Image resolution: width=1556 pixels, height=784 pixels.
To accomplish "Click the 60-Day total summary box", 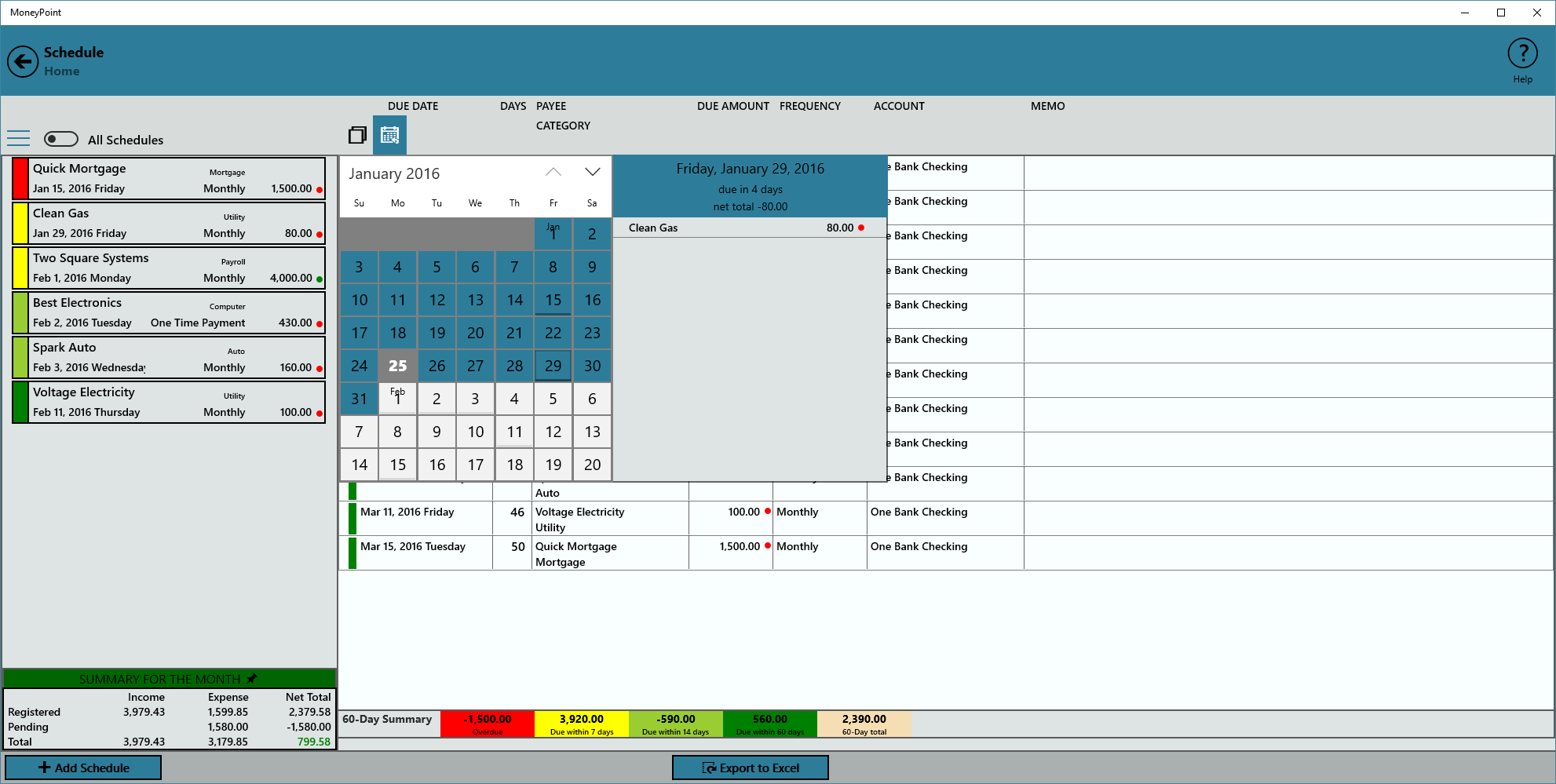I will 864,724.
